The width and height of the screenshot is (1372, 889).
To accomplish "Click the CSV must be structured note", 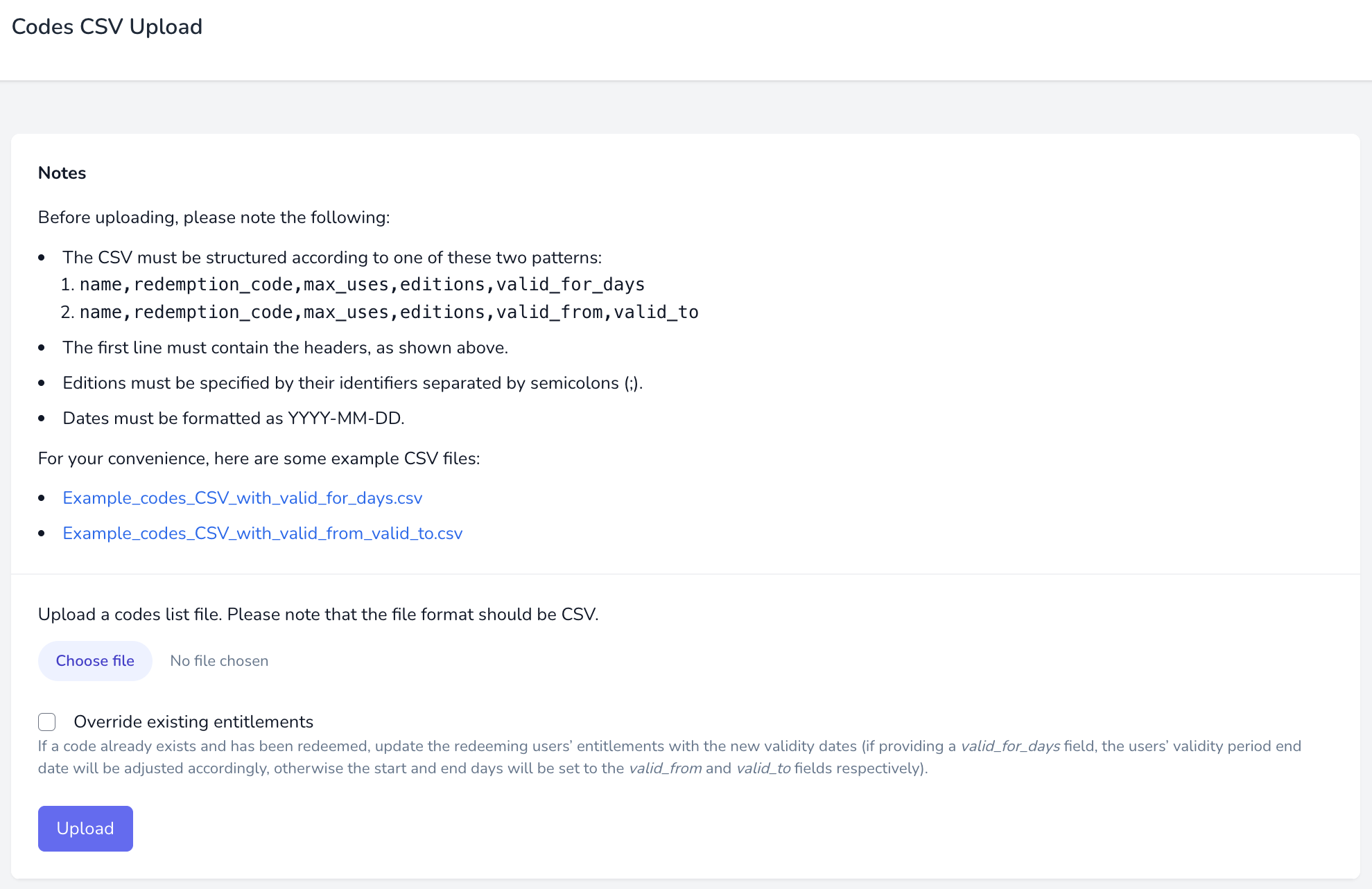I will click(x=331, y=258).
